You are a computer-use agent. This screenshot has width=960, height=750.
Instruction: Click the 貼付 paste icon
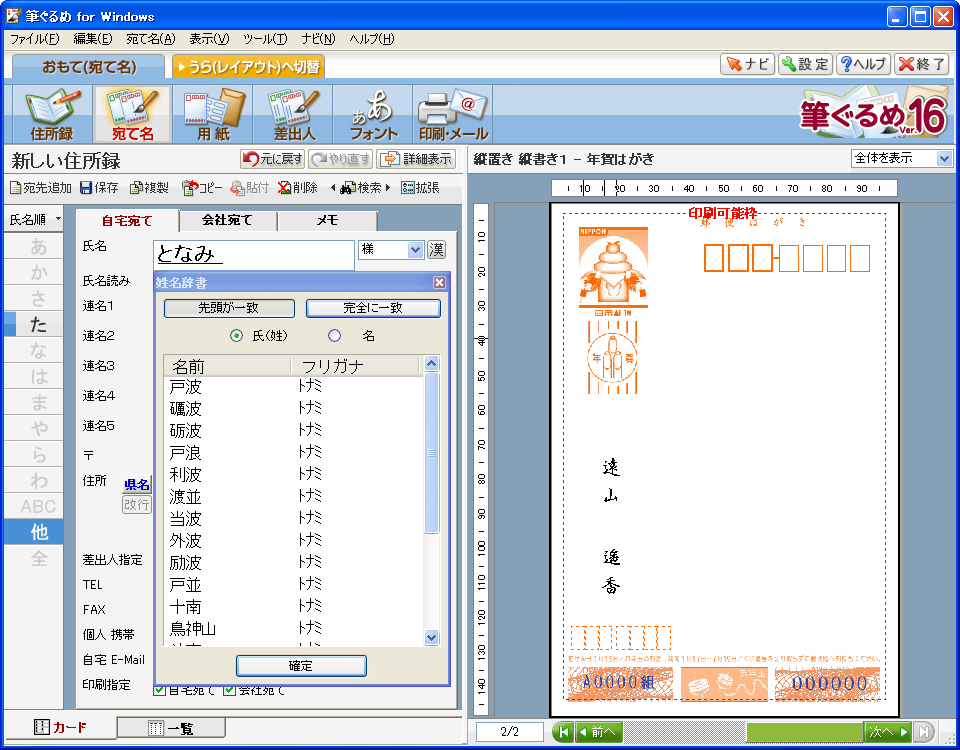click(249, 187)
